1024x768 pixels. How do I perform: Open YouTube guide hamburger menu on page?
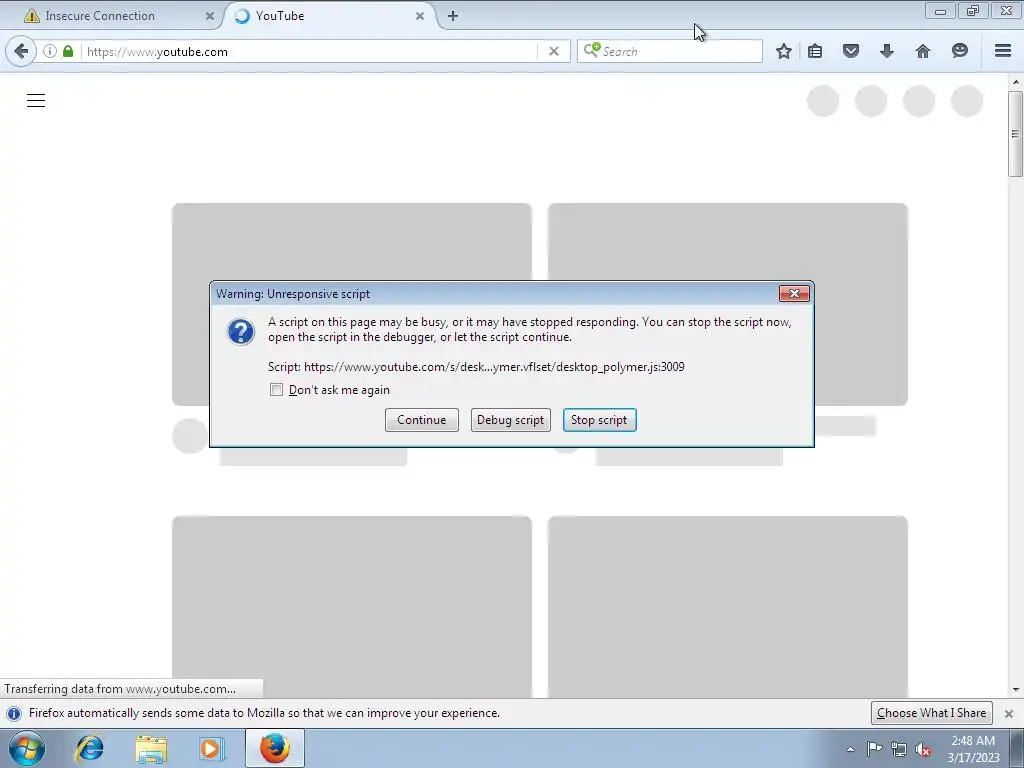[36, 101]
